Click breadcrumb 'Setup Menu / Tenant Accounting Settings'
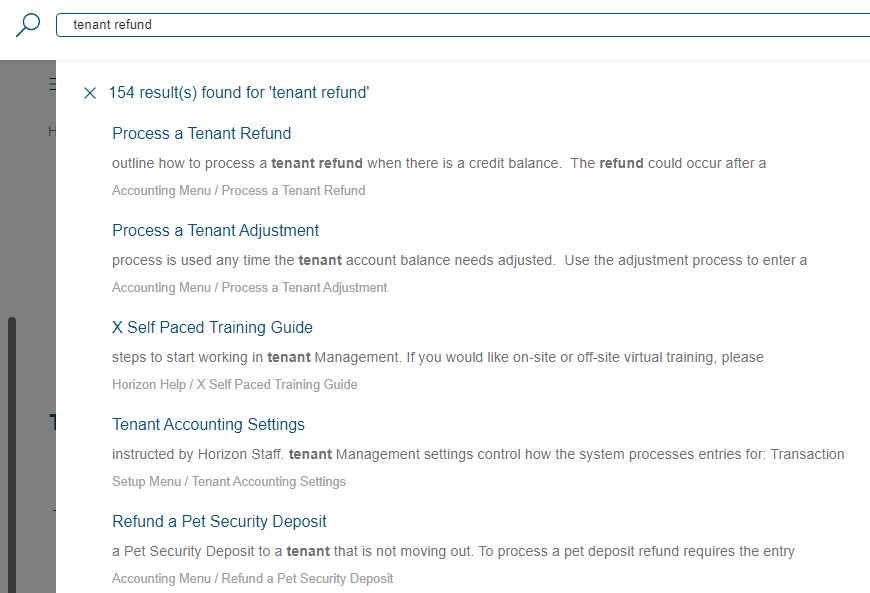This screenshot has height=593, width=870. point(228,481)
